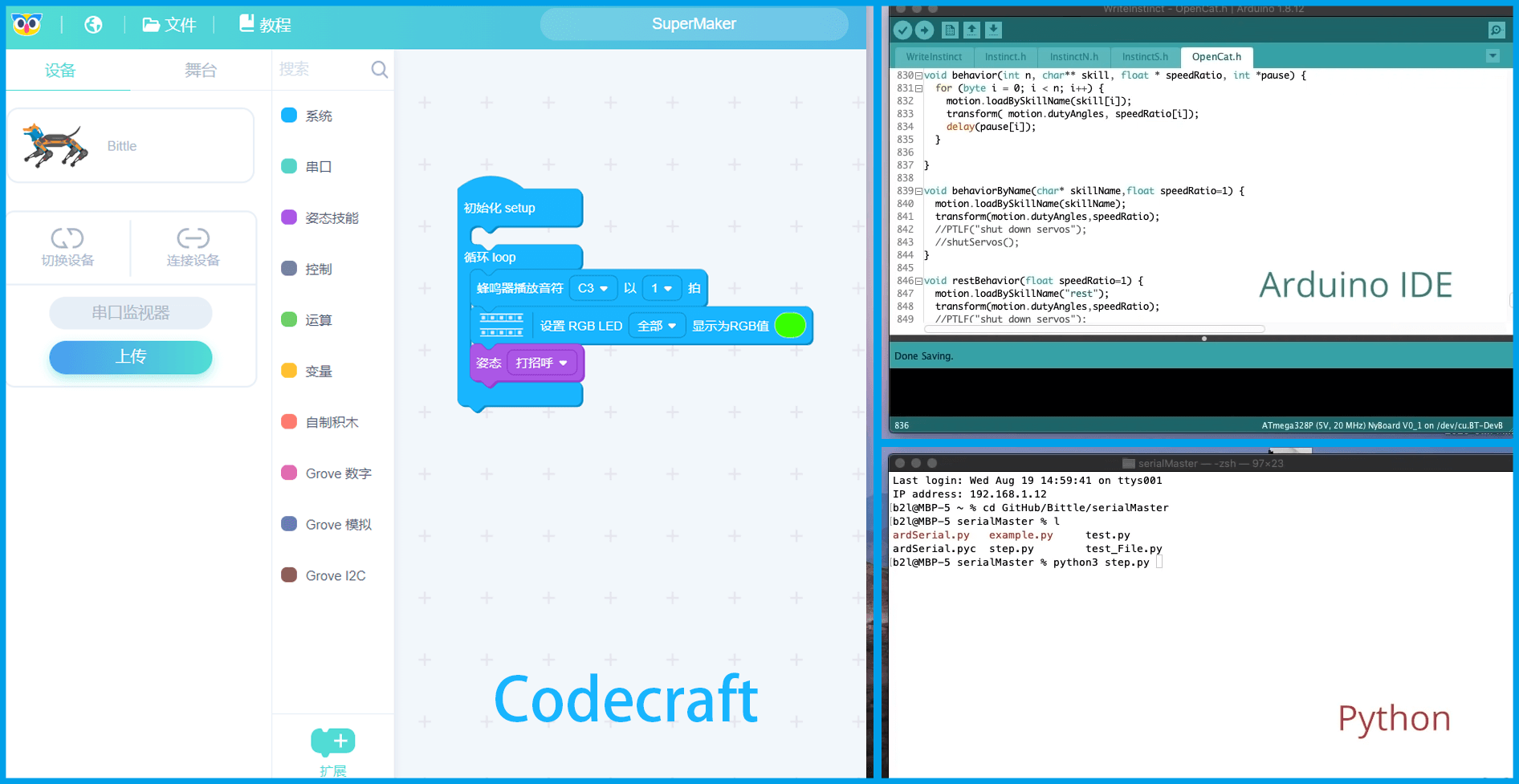Switch to InstinctN.h tab in Arduino
1519x784 pixels.
1073,57
